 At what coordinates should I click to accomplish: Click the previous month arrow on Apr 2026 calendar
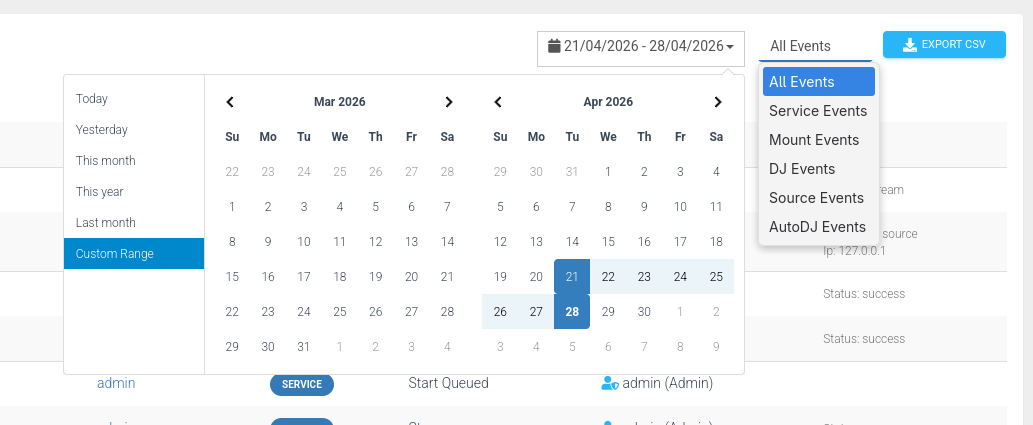[x=499, y=102]
